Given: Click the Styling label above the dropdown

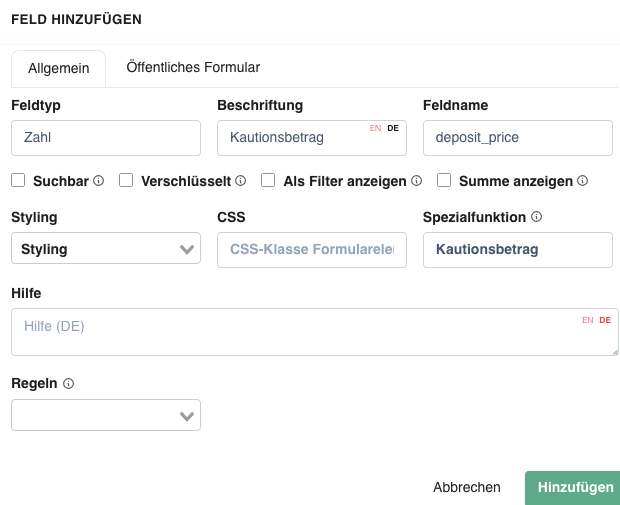Looking at the screenshot, I should click(x=34, y=217).
